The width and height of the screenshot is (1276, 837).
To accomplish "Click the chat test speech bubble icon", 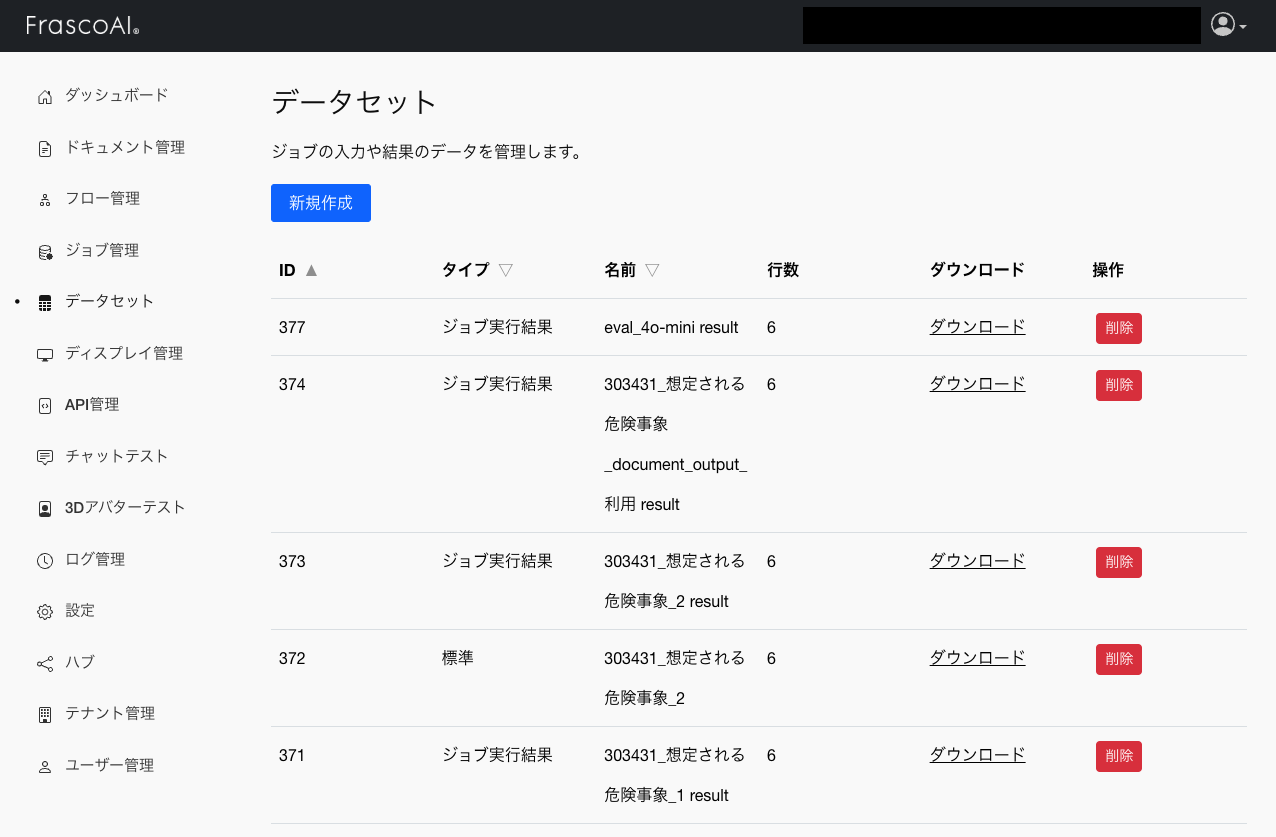I will [x=44, y=457].
